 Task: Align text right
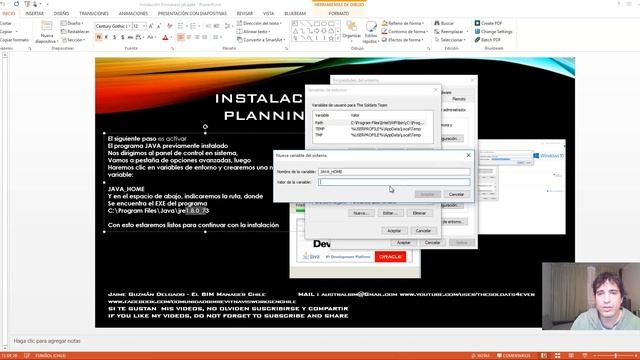[197, 37]
